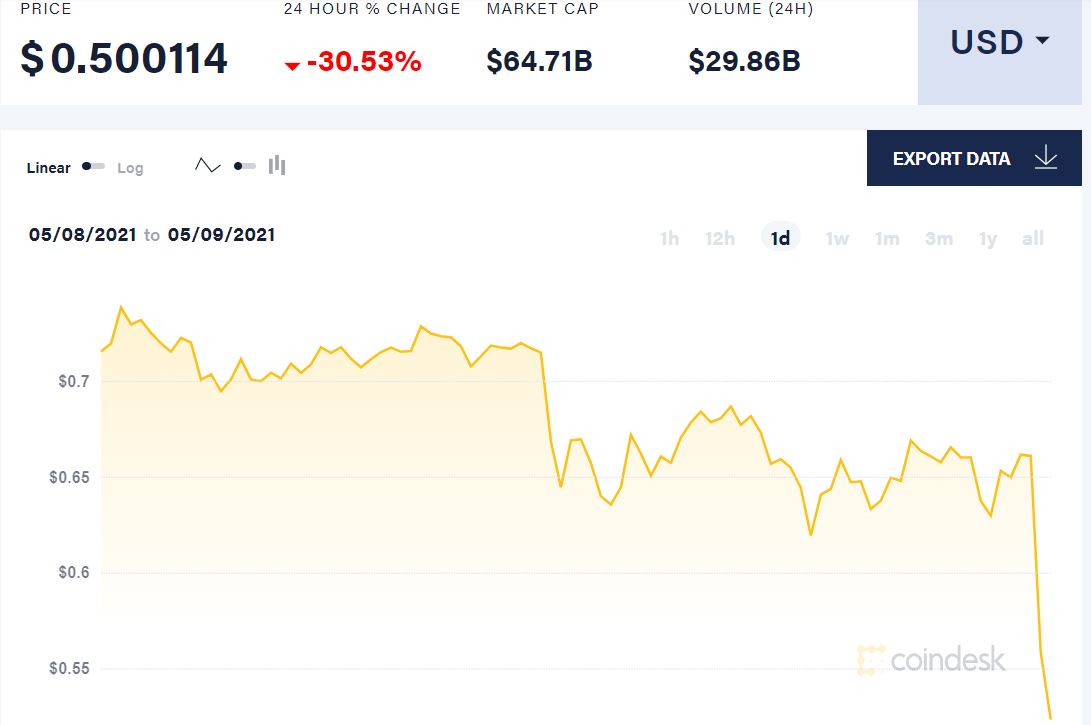Viewport: 1091px width, 725px height.
Task: Click the Coindesk watermark logo
Action: [x=931, y=660]
